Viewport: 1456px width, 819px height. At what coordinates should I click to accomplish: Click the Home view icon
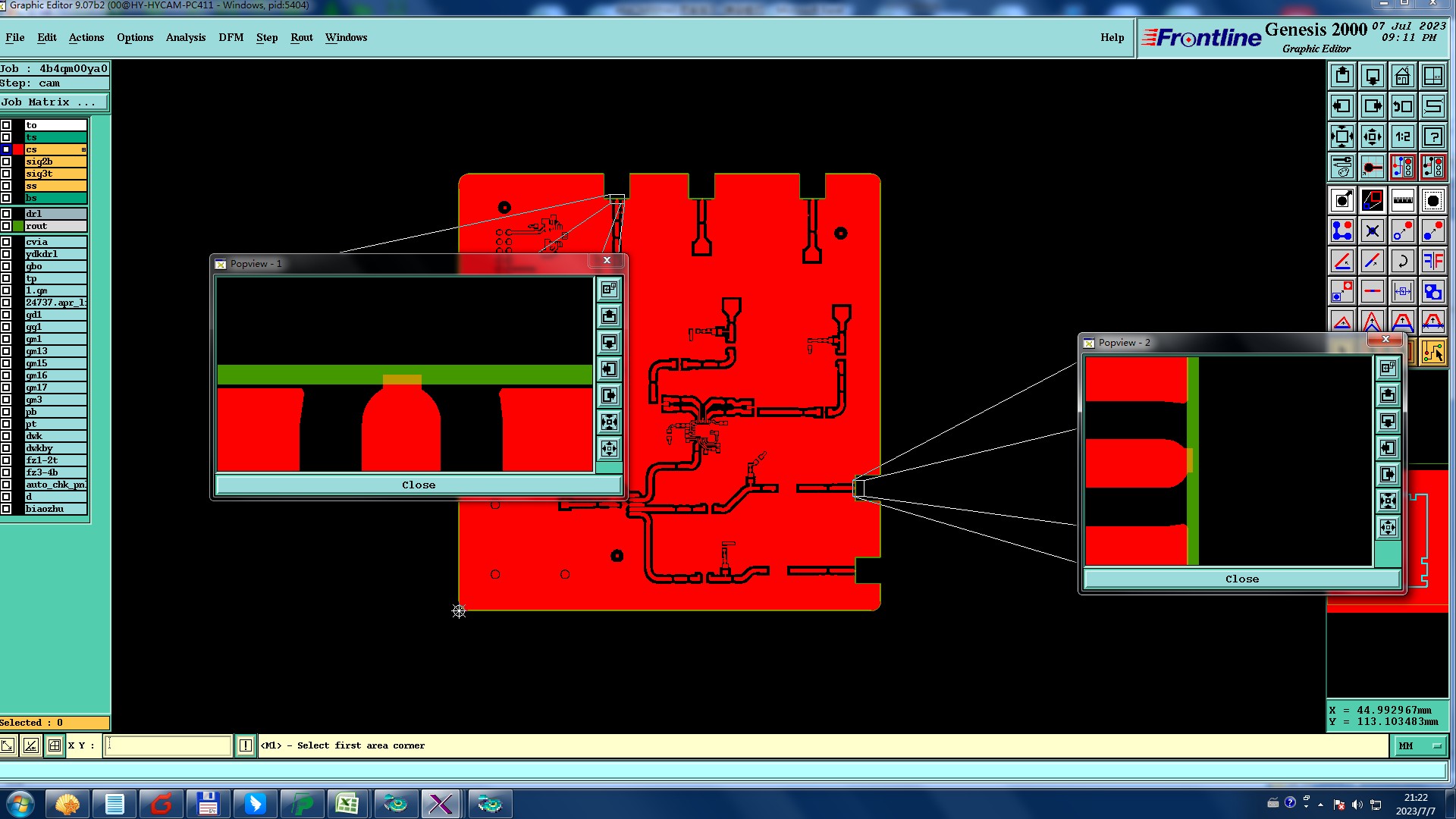click(1402, 76)
